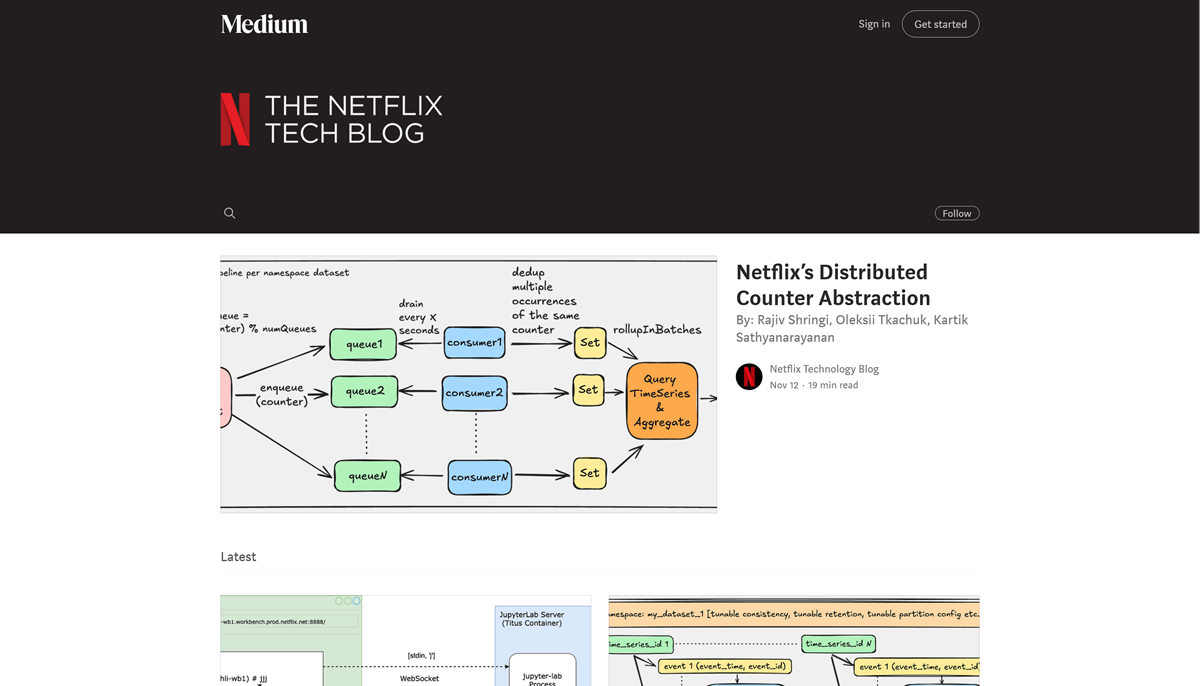Open the search icon in the blog header

229,213
